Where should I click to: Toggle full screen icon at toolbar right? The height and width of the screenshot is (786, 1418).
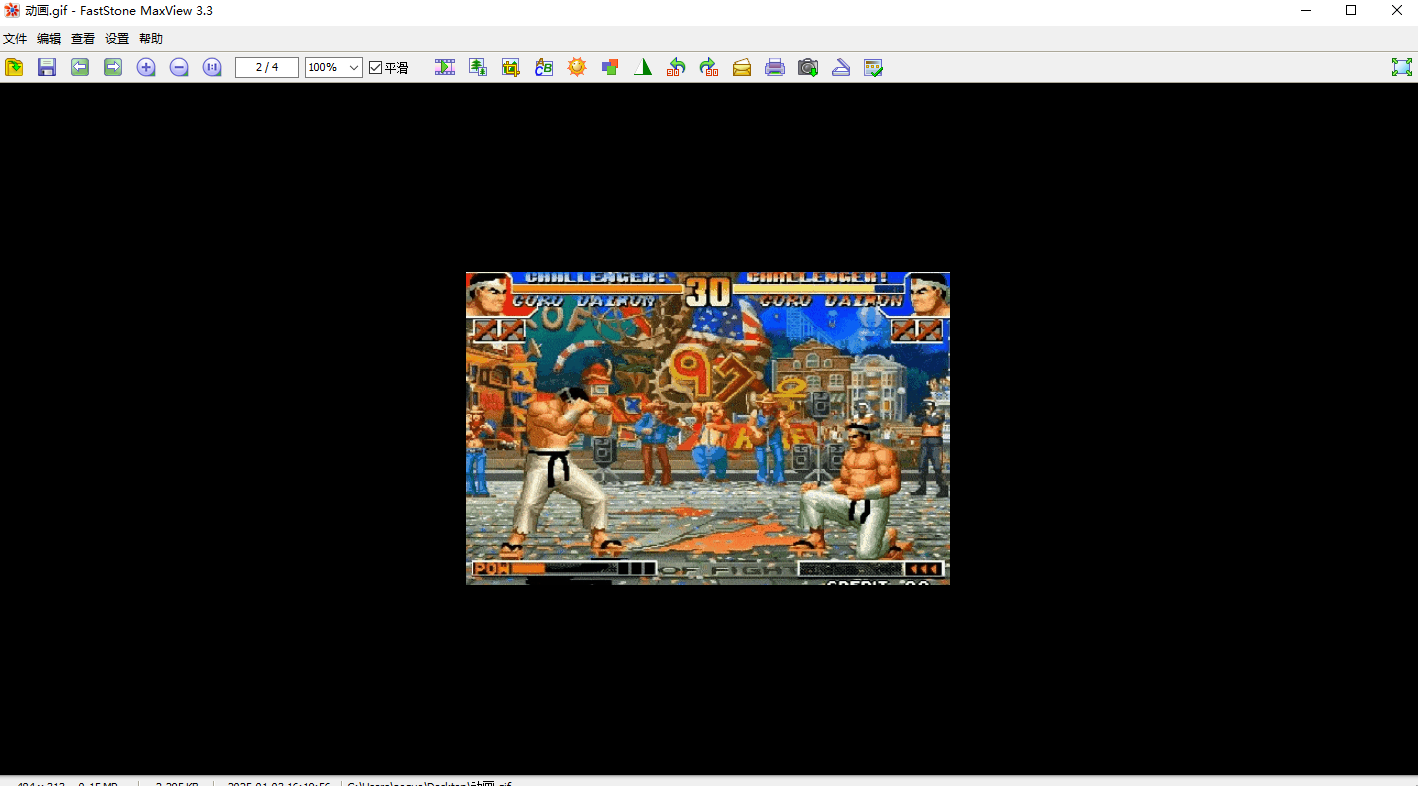pos(1402,67)
